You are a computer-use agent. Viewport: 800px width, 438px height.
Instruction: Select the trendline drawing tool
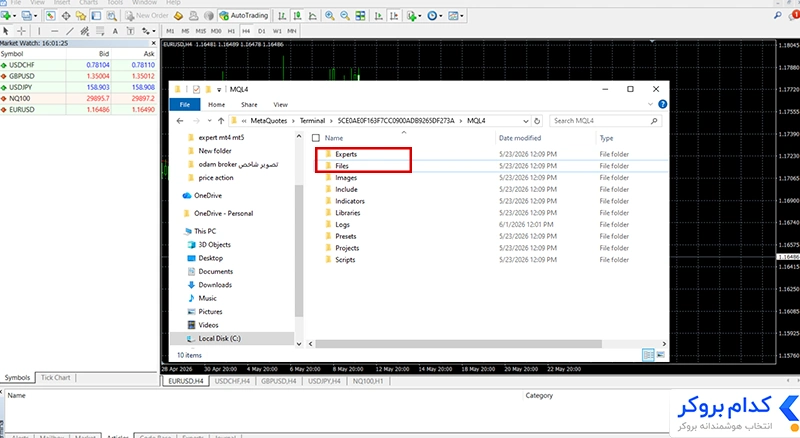[x=70, y=31]
